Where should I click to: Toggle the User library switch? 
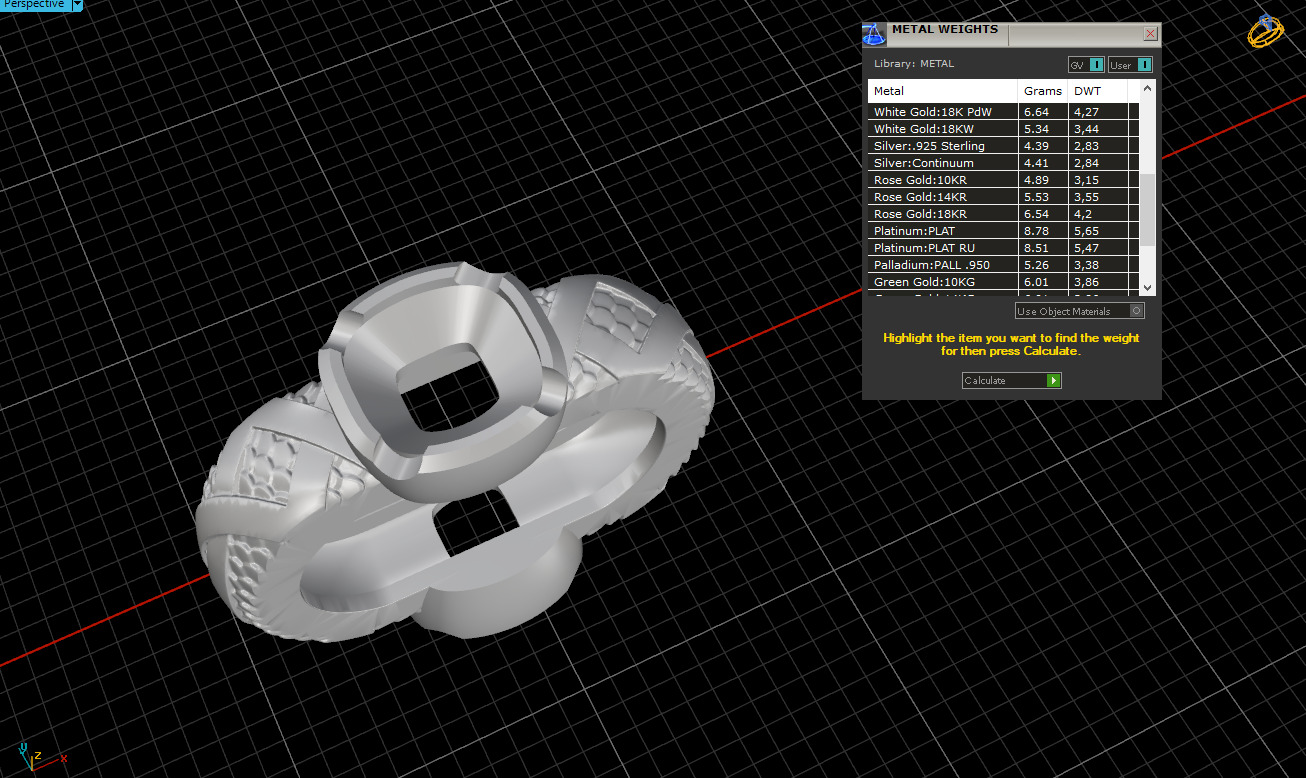pos(1130,65)
